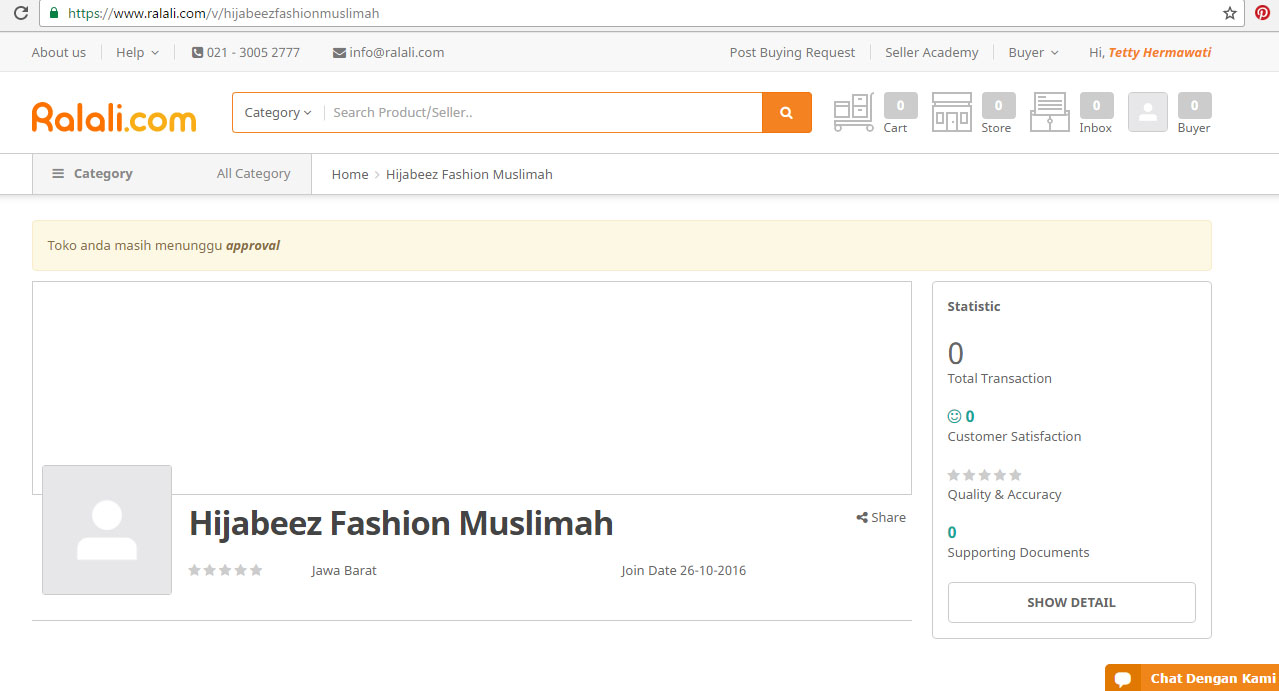Image resolution: width=1279 pixels, height=691 pixels.
Task: Open the Inbox icon
Action: (1049, 112)
